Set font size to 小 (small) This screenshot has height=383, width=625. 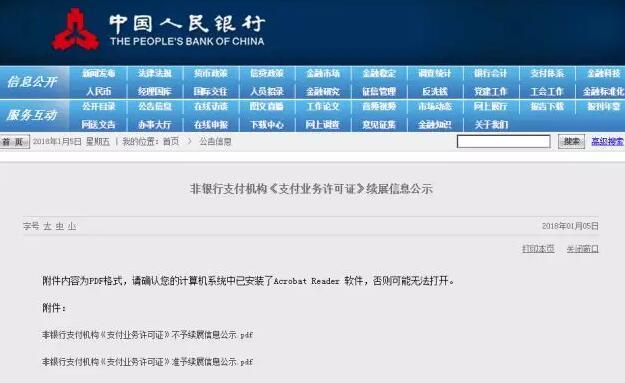pos(72,226)
